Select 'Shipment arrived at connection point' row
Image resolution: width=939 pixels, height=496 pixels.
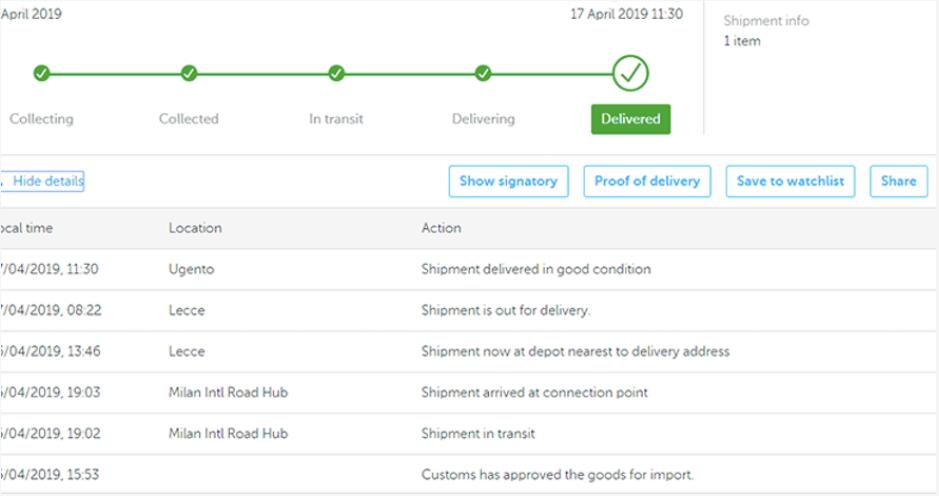[x=468, y=393]
